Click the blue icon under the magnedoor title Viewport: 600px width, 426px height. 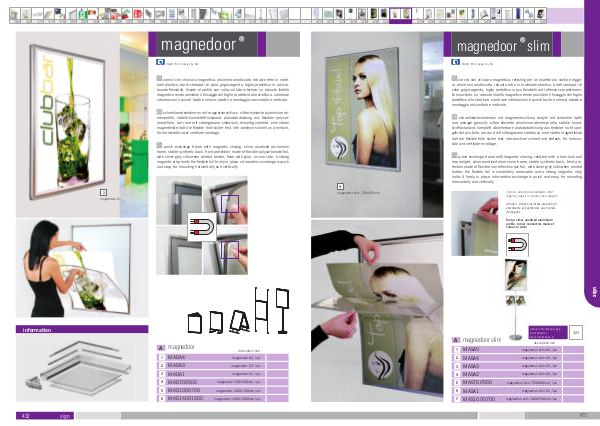click(x=160, y=62)
